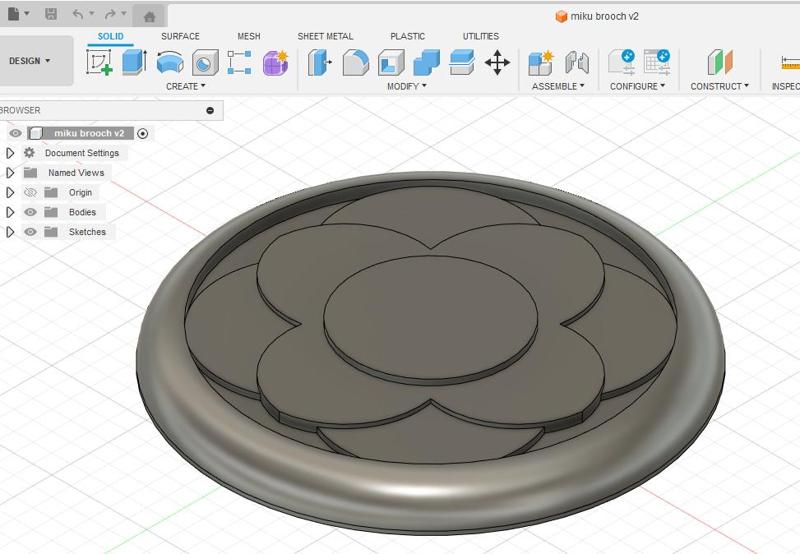Select the Revolve tool
Viewport: 800px width, 554px height.
tap(170, 62)
